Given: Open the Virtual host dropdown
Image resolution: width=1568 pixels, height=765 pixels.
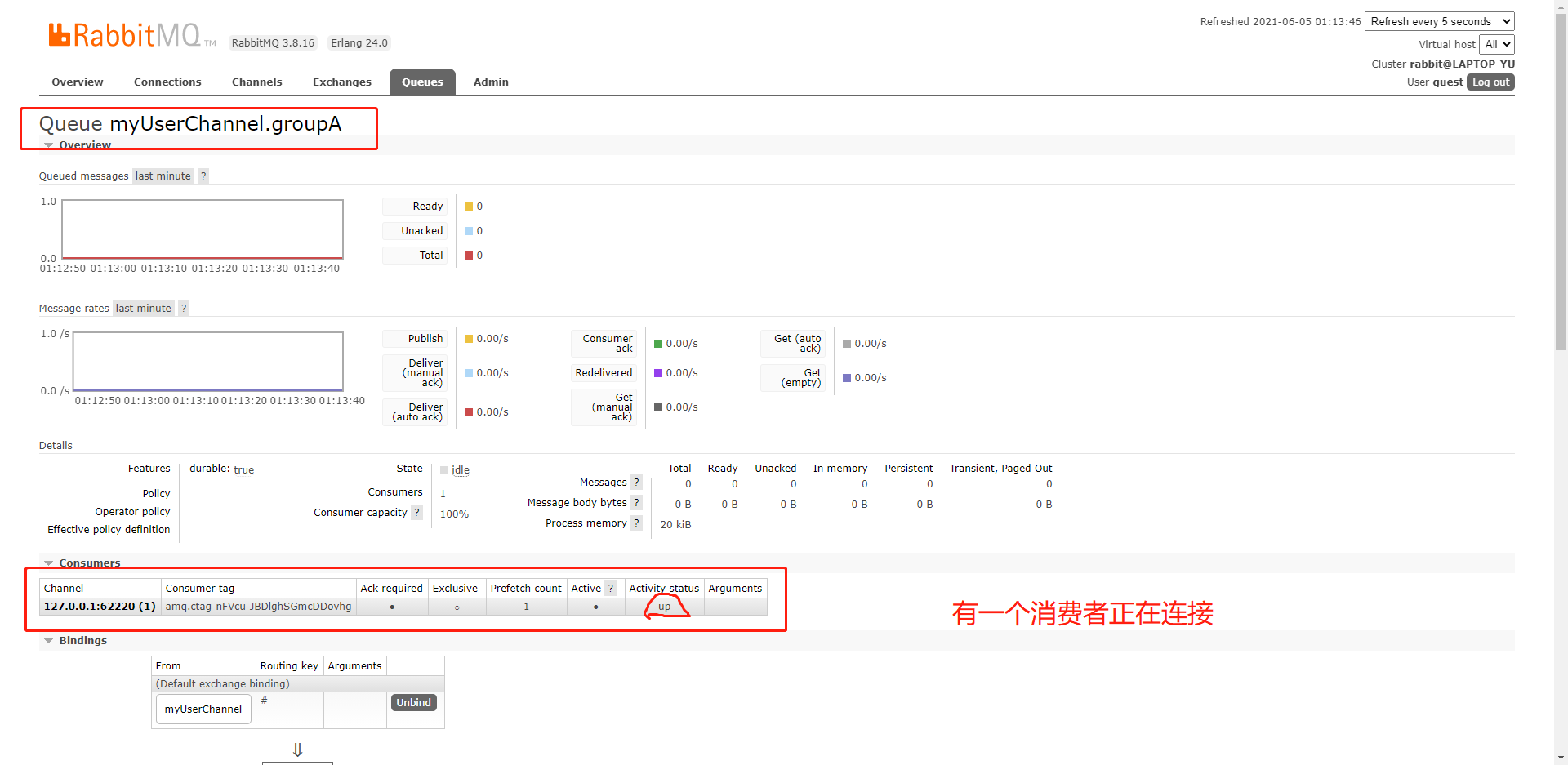Looking at the screenshot, I should click(1497, 44).
